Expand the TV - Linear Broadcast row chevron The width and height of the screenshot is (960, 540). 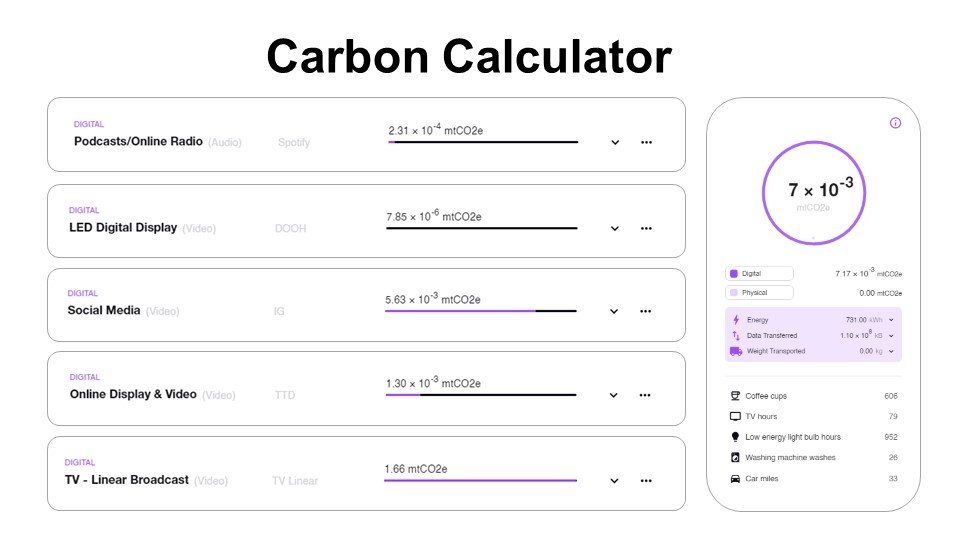(614, 481)
